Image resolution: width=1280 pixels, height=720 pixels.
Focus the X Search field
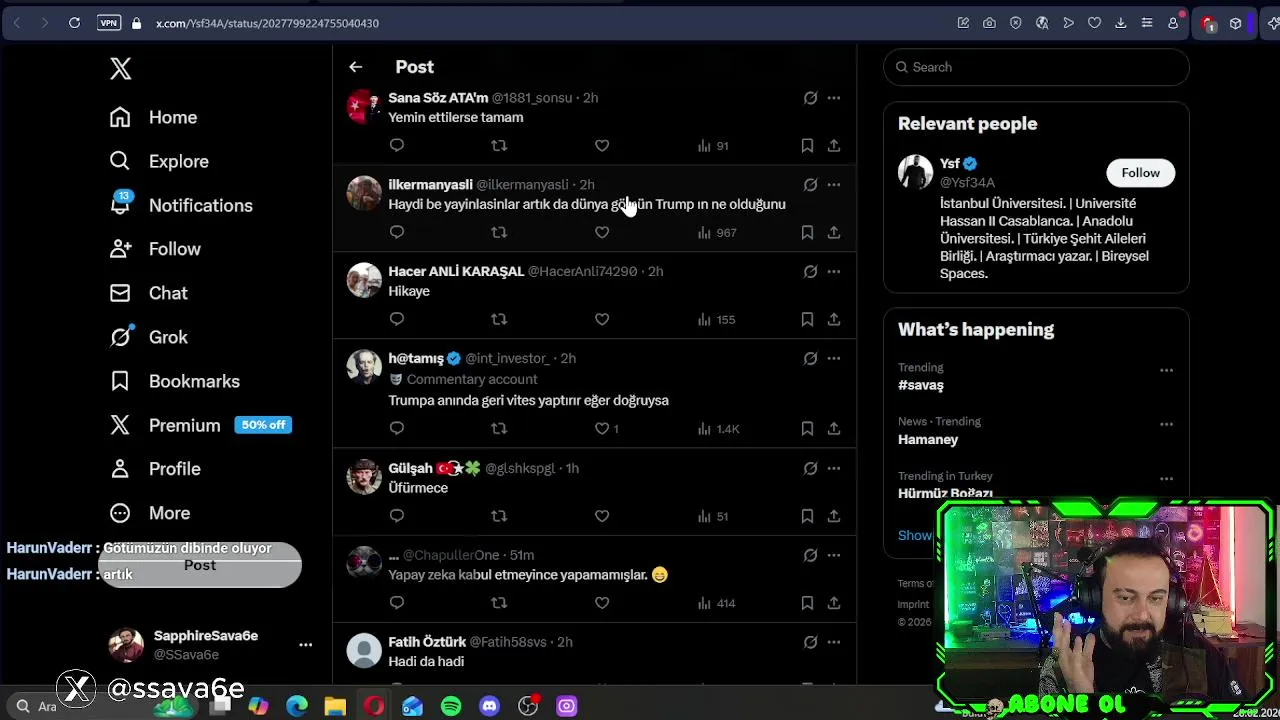(x=1036, y=67)
